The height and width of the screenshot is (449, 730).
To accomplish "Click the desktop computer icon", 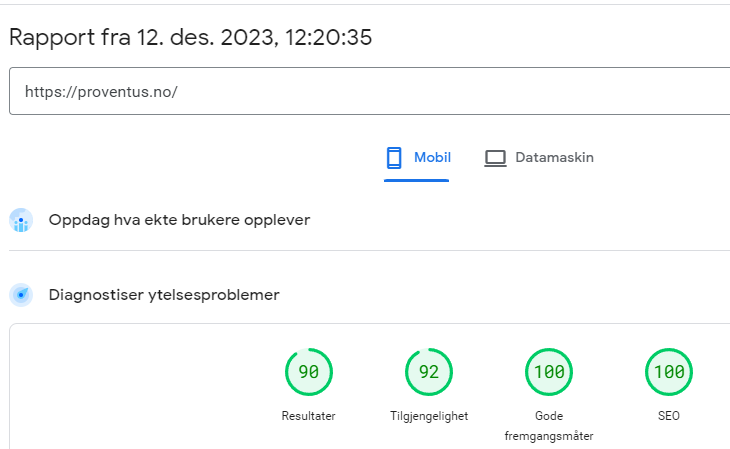I will [495, 158].
